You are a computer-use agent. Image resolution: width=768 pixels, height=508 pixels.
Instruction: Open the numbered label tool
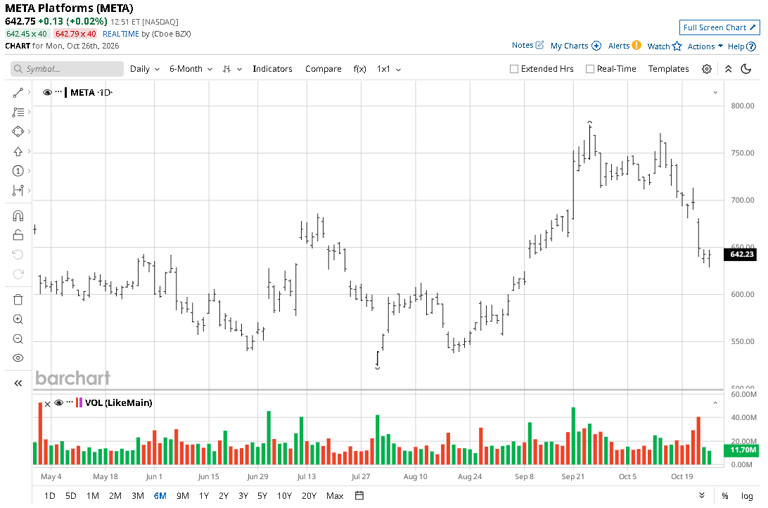[x=18, y=171]
